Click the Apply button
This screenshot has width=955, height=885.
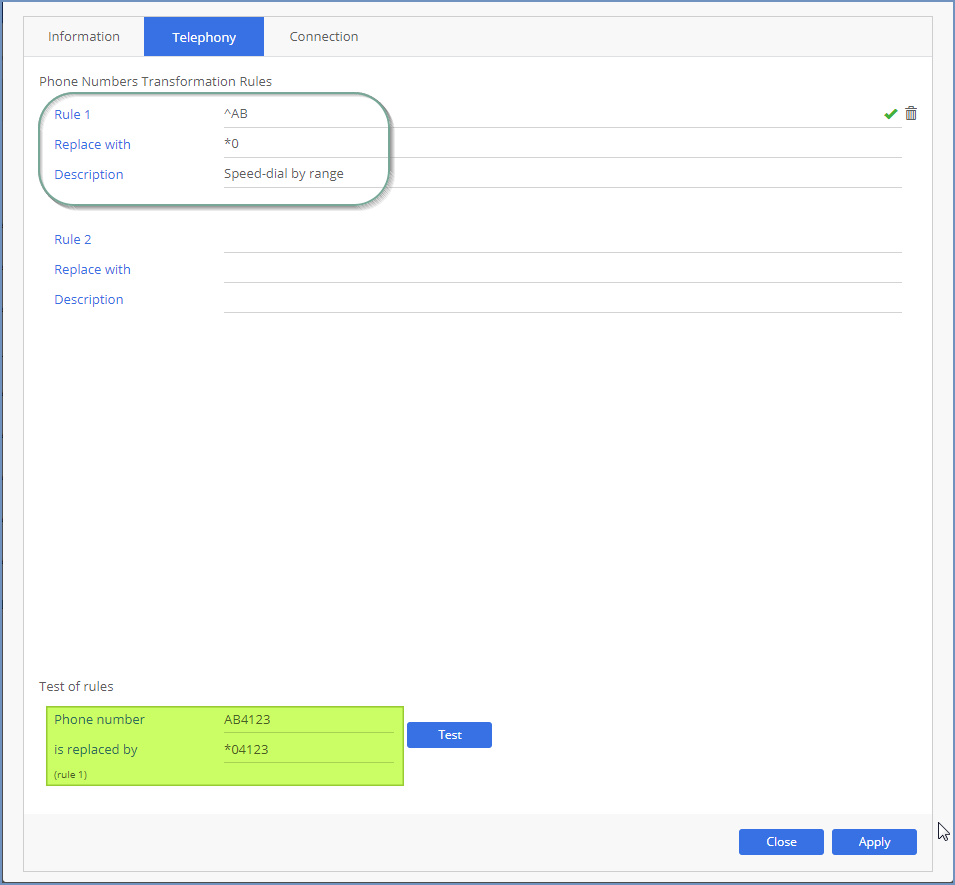tap(874, 842)
